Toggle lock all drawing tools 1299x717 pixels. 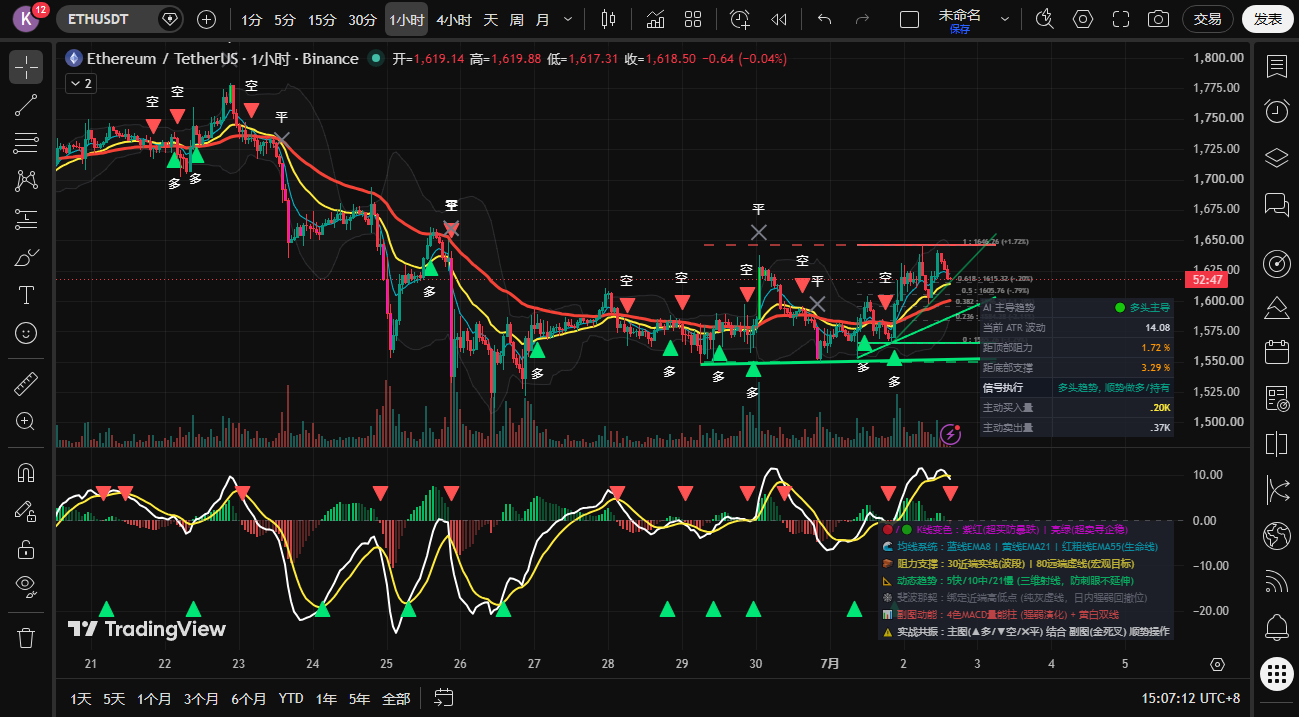point(26,548)
